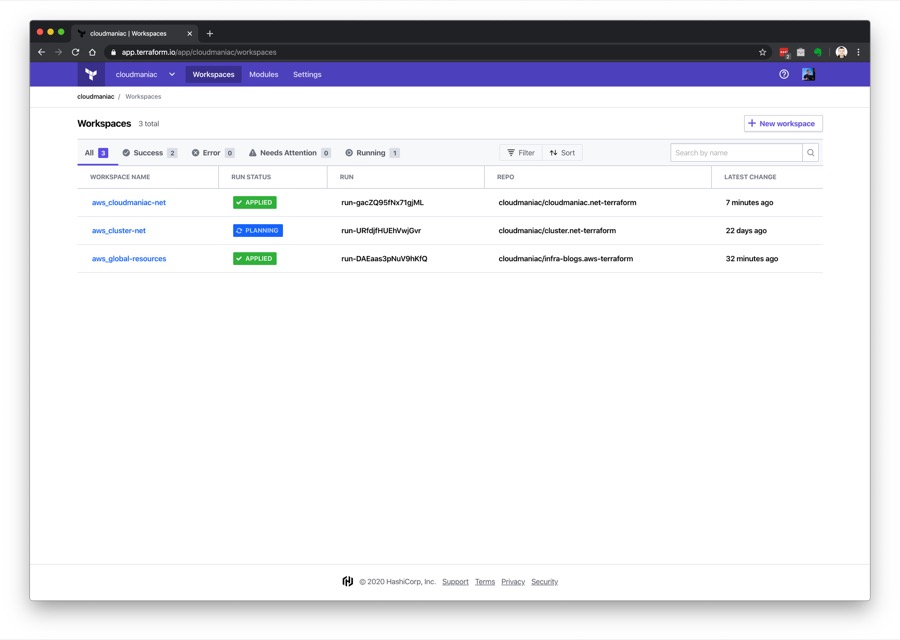Viewport: 900px width, 640px height.
Task: Click the PLANNING status badge
Action: coord(258,231)
